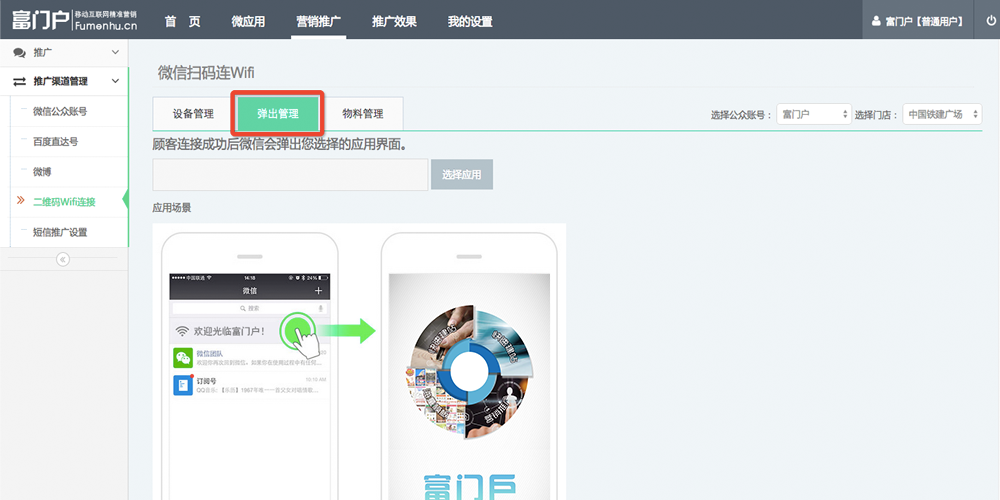This screenshot has height=500, width=1000.
Task: Open 微应用 in top navigation
Action: pyautogui.click(x=248, y=21)
